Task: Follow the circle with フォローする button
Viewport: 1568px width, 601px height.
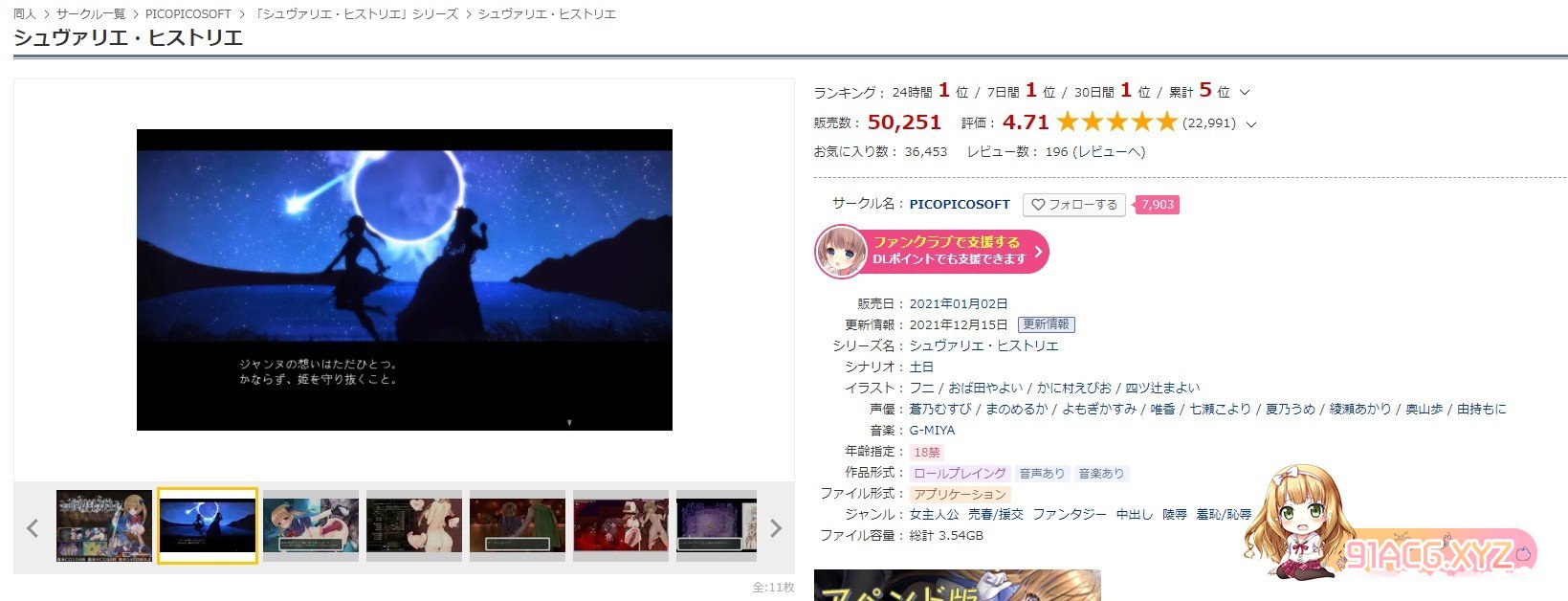Action: coord(1074,205)
